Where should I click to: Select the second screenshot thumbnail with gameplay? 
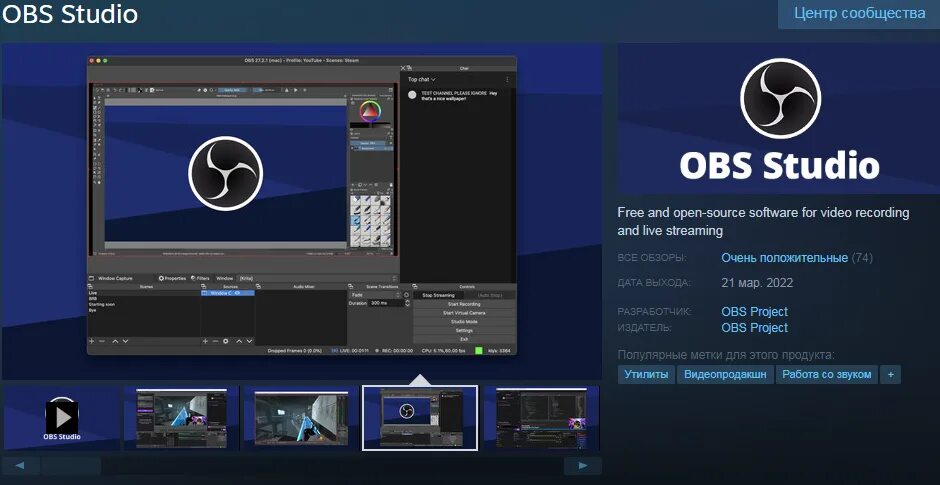click(181, 417)
